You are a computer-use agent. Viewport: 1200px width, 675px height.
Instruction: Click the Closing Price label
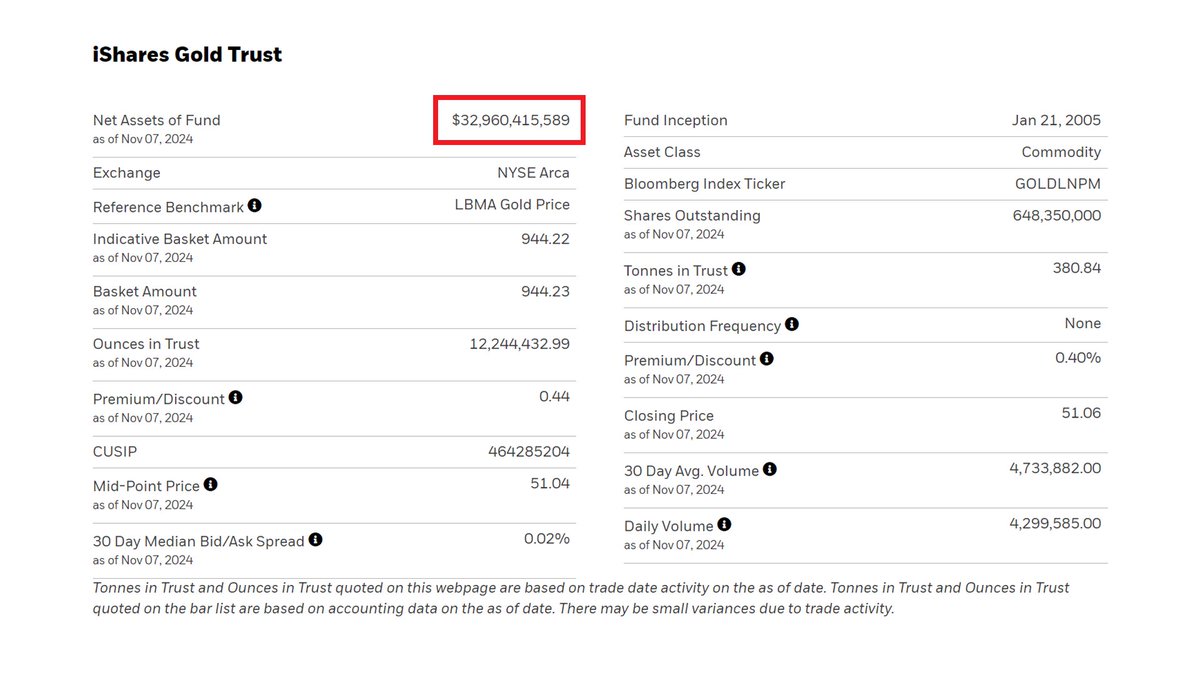pos(669,415)
